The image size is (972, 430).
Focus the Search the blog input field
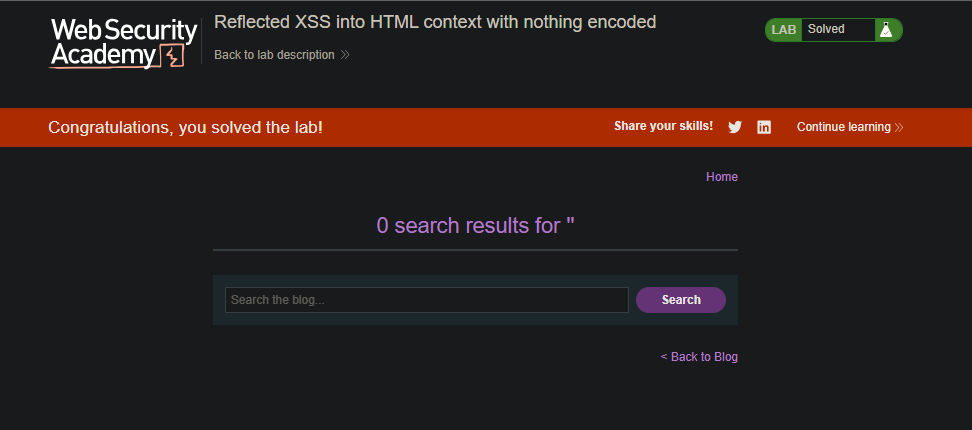426,300
